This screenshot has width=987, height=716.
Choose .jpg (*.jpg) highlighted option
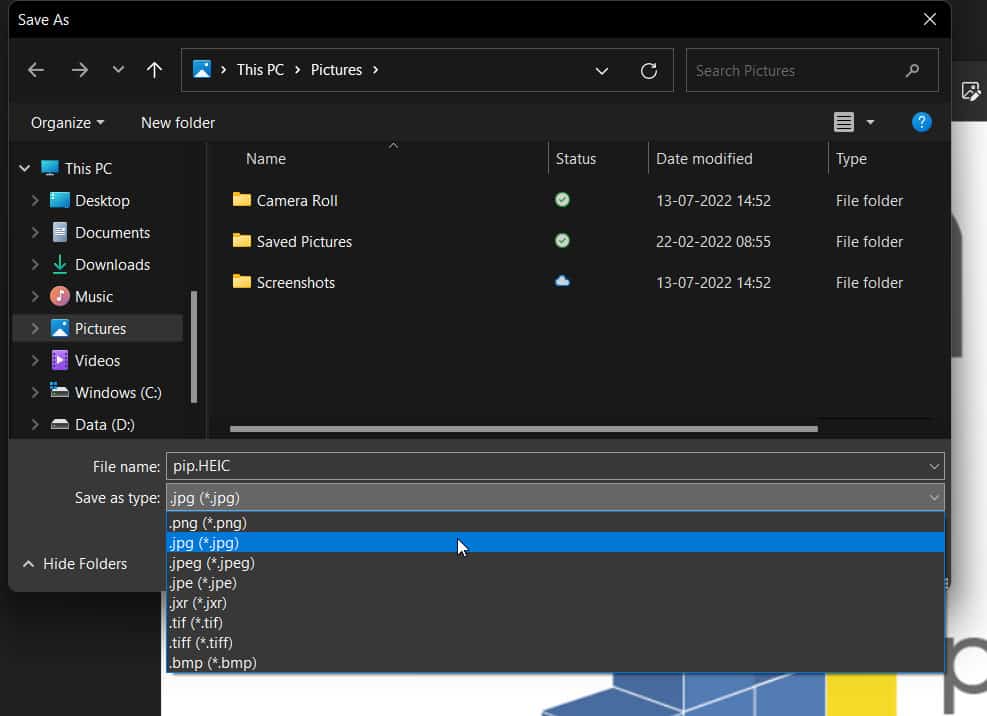point(555,543)
